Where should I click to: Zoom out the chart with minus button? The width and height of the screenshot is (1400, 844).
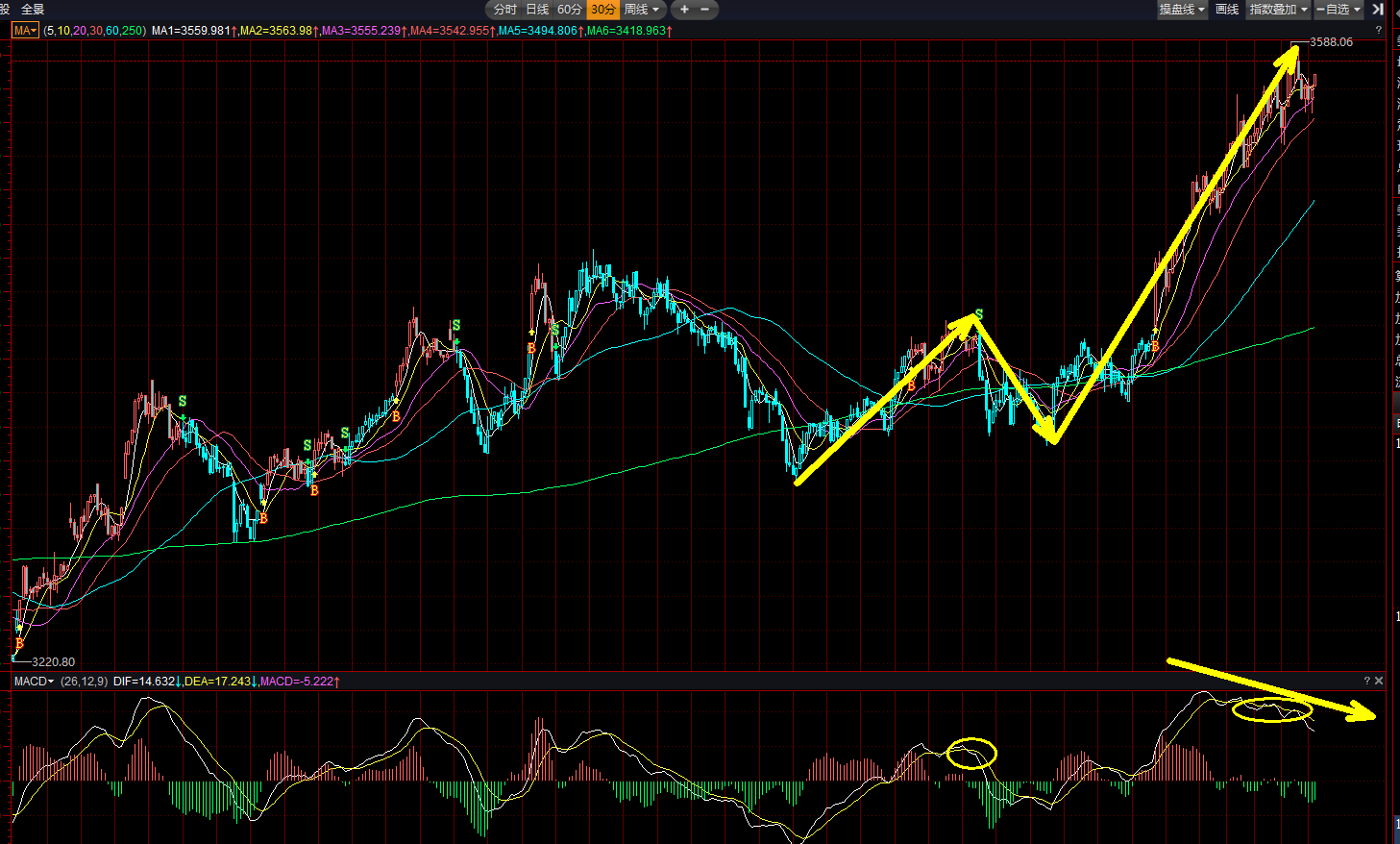(704, 10)
